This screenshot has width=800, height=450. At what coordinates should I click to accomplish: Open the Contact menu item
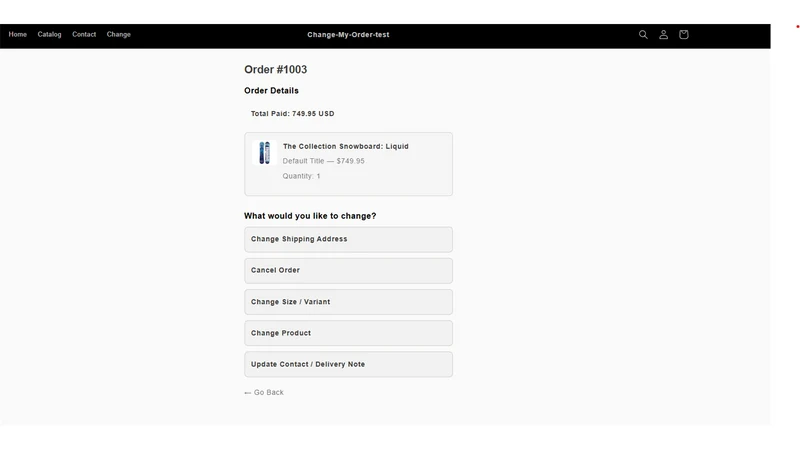tap(84, 35)
